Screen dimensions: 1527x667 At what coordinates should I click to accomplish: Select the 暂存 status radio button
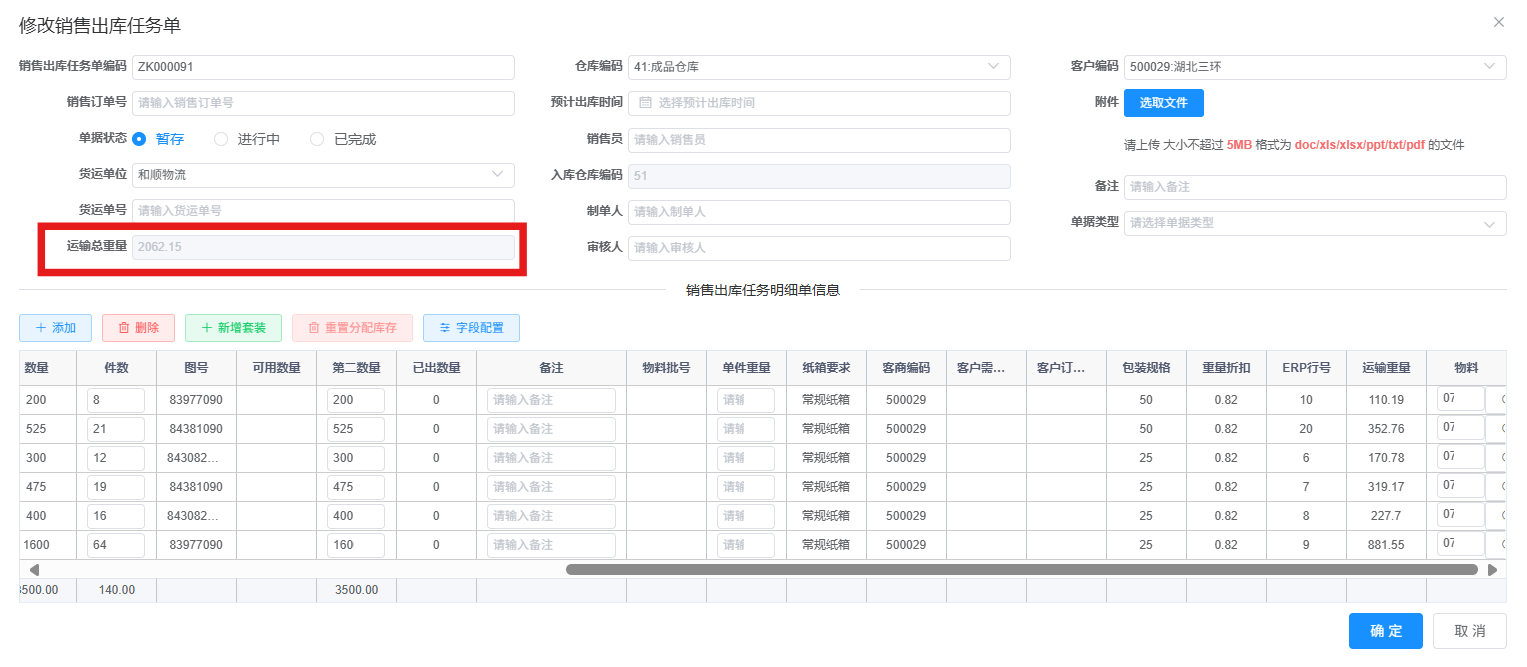point(140,139)
